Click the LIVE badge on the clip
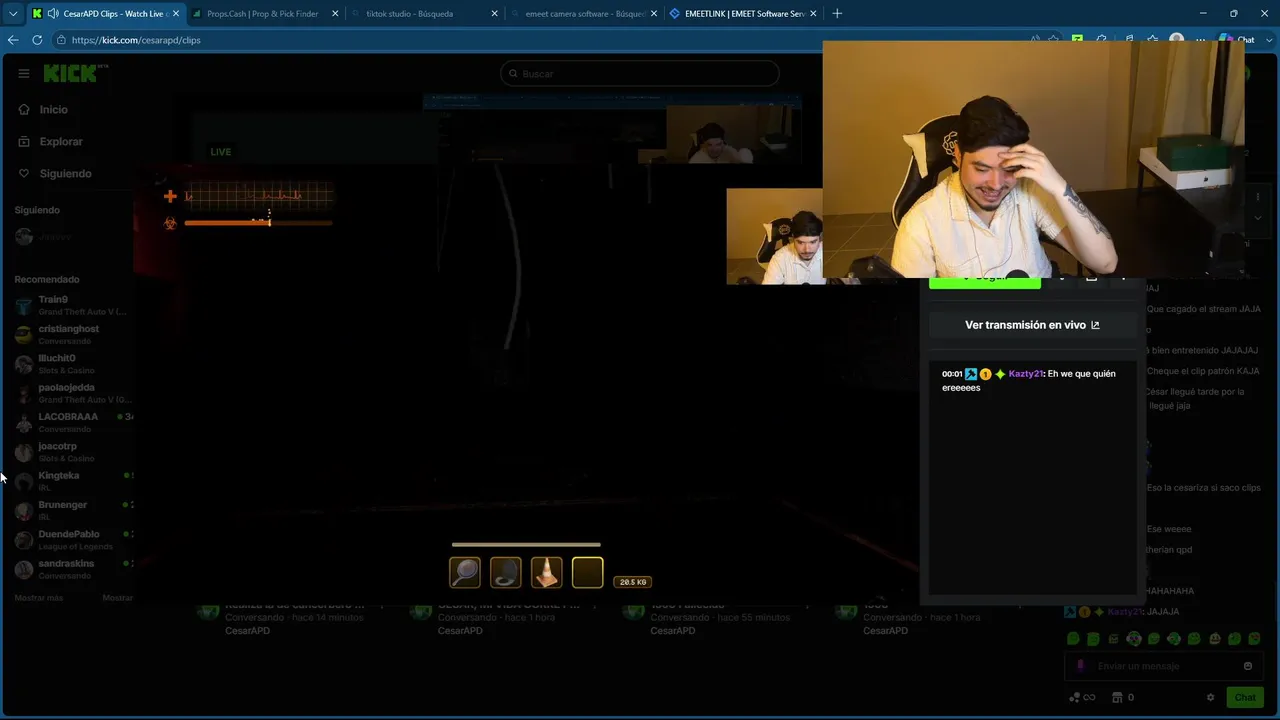Viewport: 1280px width, 720px height. (221, 152)
